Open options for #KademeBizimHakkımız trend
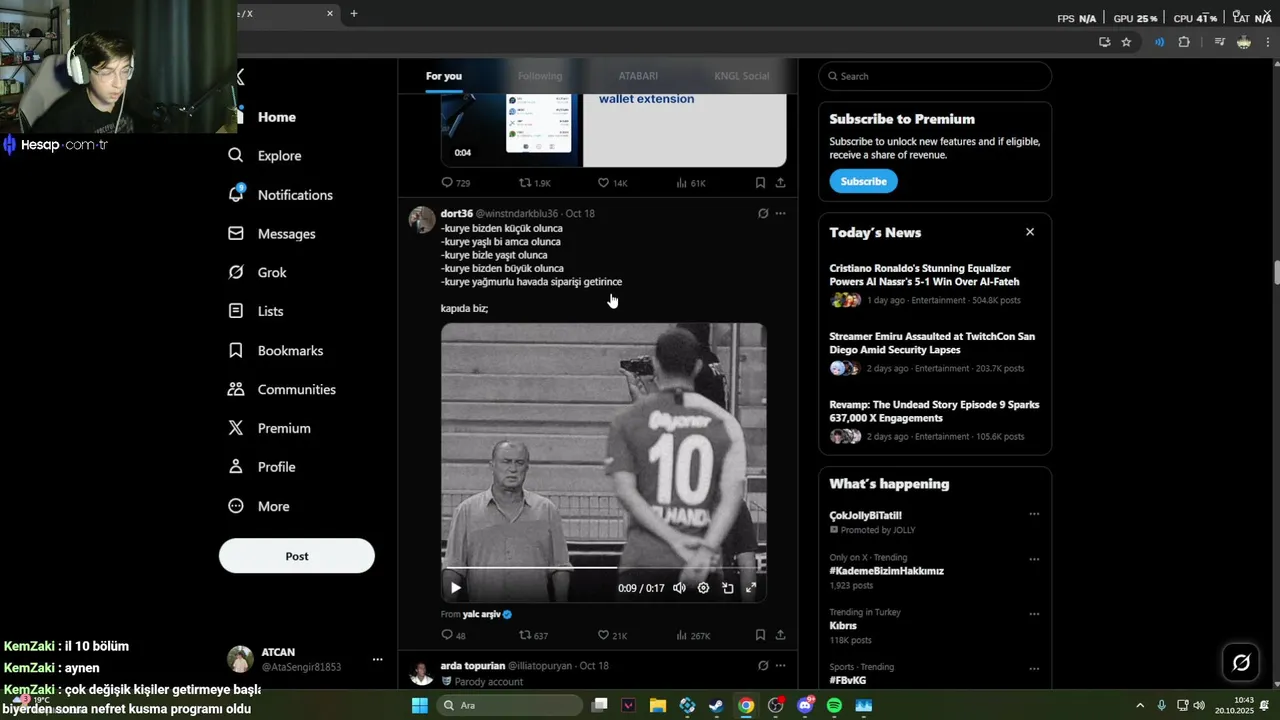The image size is (1280, 720). [1034, 559]
